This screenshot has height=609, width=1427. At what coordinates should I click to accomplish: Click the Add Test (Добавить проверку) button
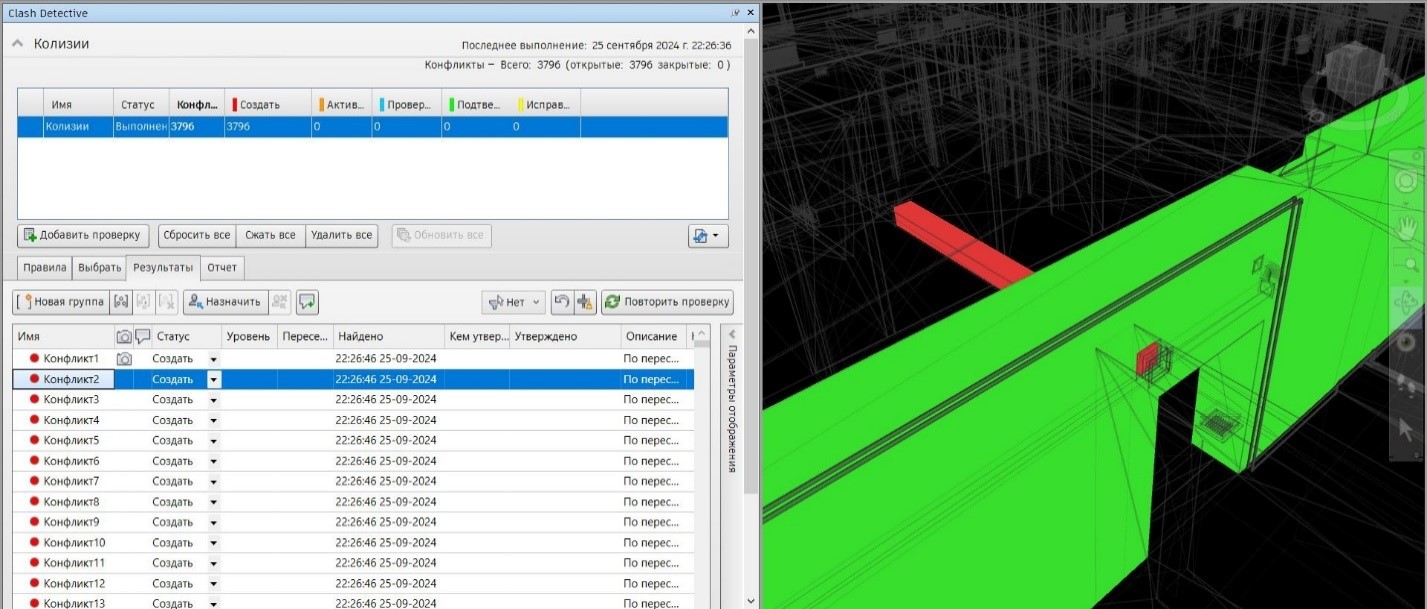(83, 235)
